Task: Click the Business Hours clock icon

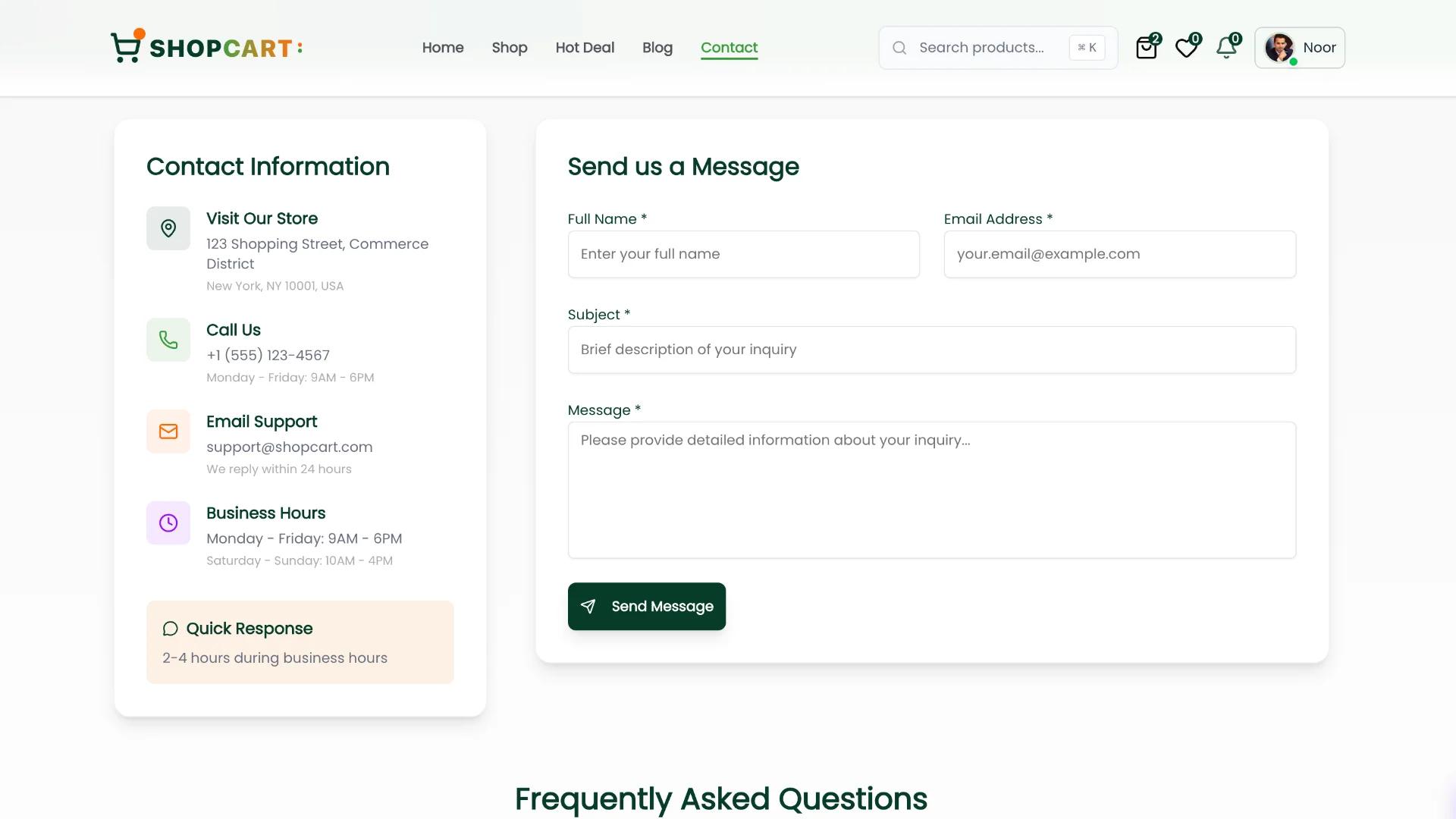Action: pyautogui.click(x=168, y=523)
